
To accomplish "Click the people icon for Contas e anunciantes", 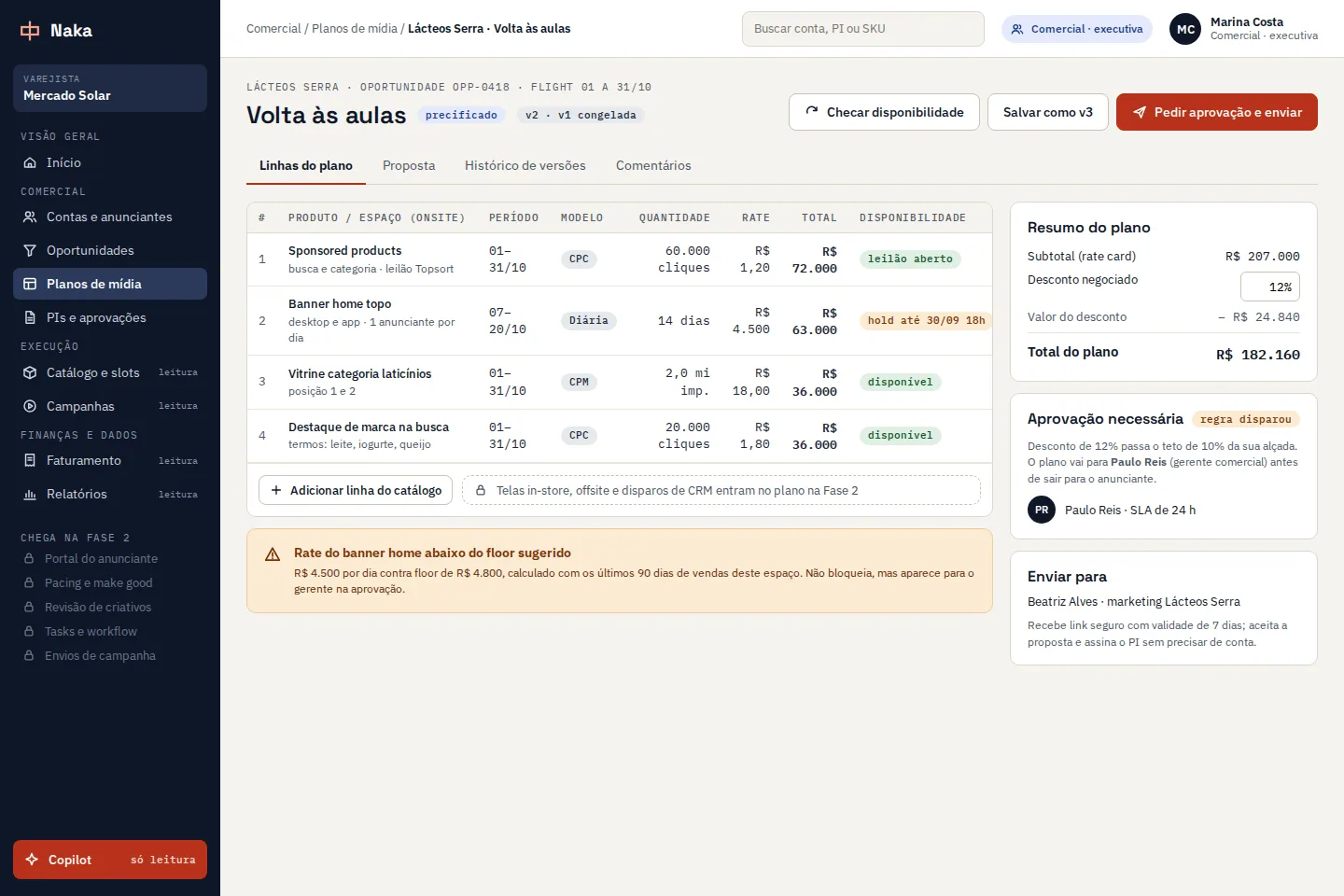I will pos(30,217).
